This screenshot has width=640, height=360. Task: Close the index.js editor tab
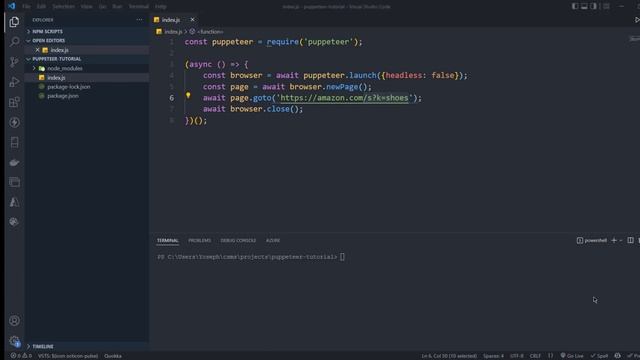tap(192, 20)
